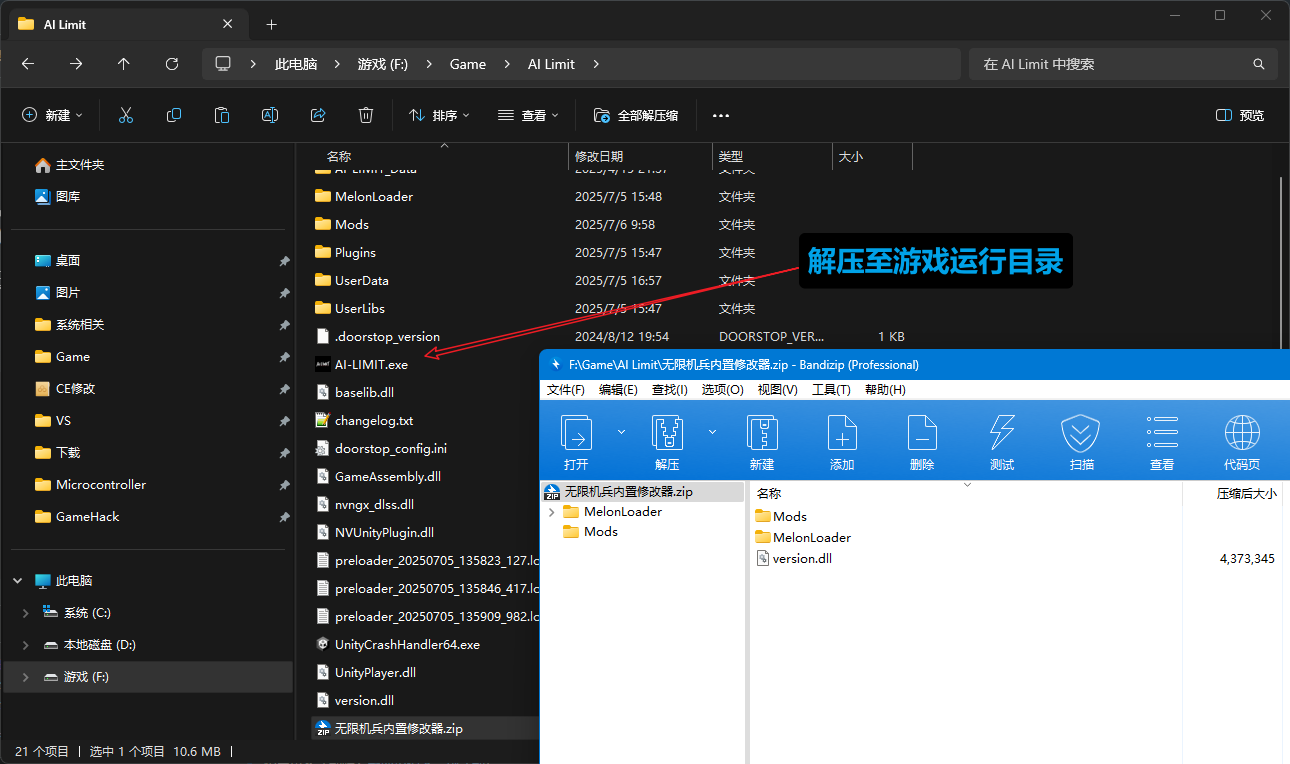The height and width of the screenshot is (764, 1290).
Task: Open Bandizip 帮助(H) menu
Action: [x=885, y=390]
